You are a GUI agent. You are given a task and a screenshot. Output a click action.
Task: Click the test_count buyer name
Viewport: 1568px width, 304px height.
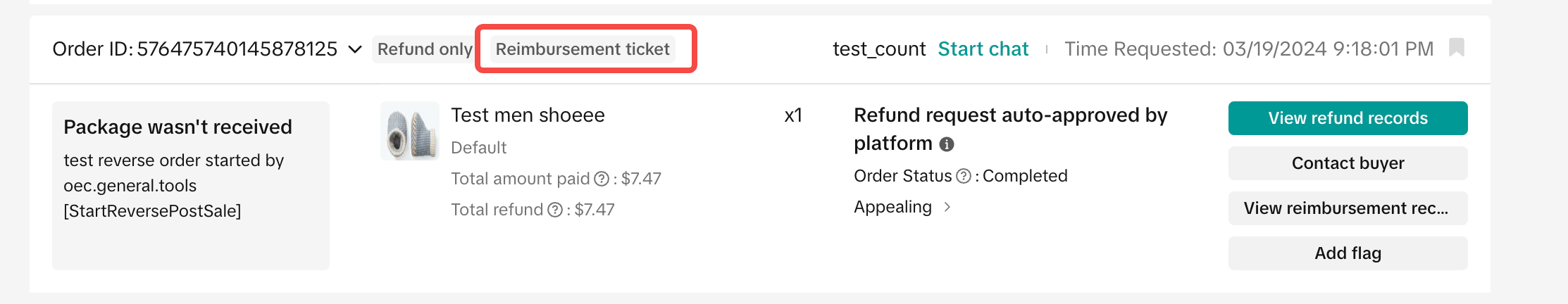(878, 49)
